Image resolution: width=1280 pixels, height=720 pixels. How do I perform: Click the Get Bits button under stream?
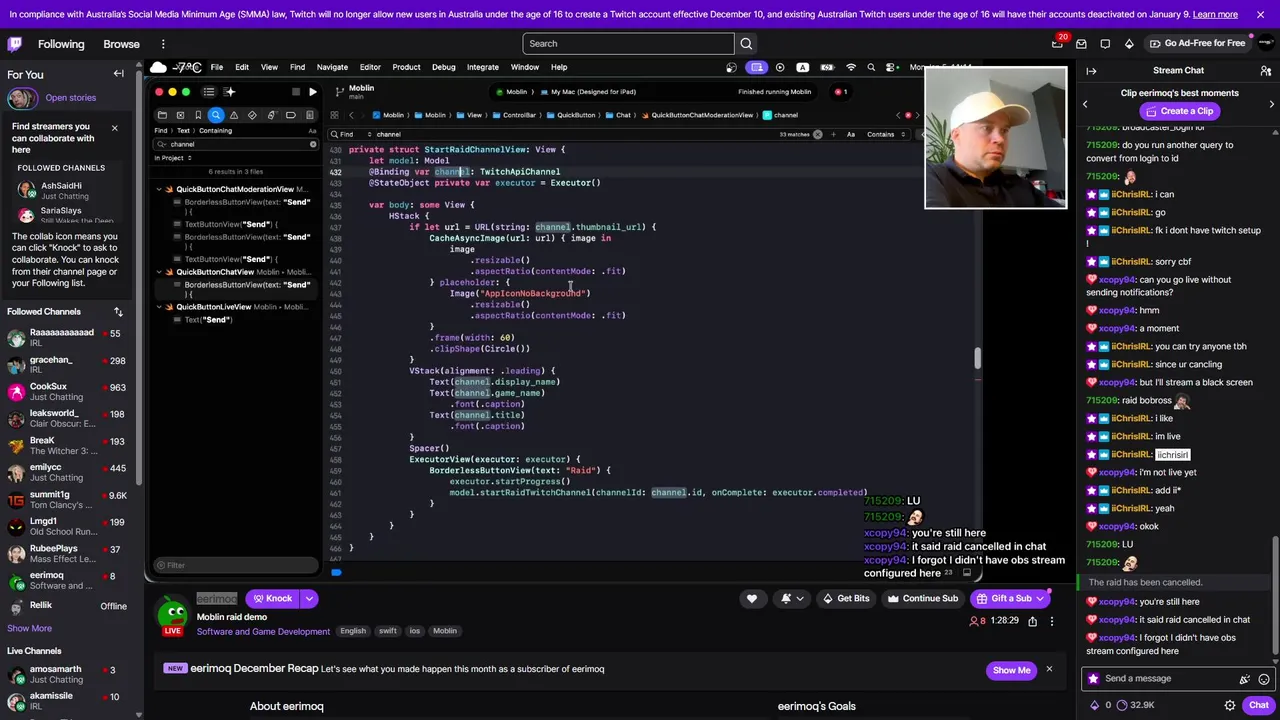pyautogui.click(x=845, y=599)
